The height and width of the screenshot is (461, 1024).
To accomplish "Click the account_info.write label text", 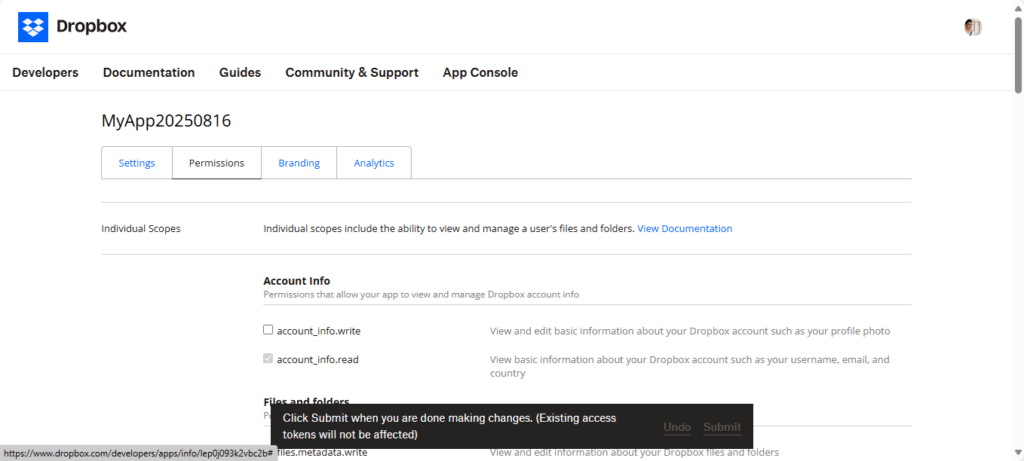I will pos(319,331).
